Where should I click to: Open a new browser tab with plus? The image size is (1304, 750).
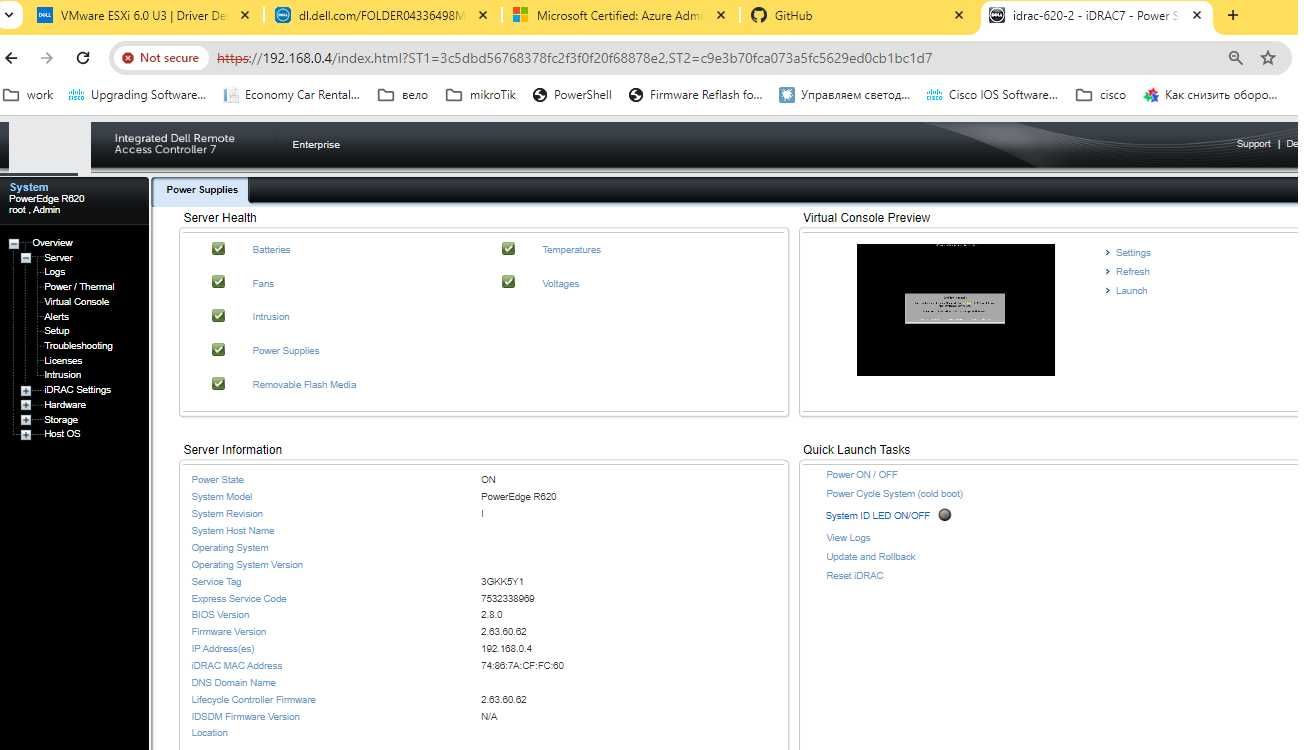(1233, 15)
